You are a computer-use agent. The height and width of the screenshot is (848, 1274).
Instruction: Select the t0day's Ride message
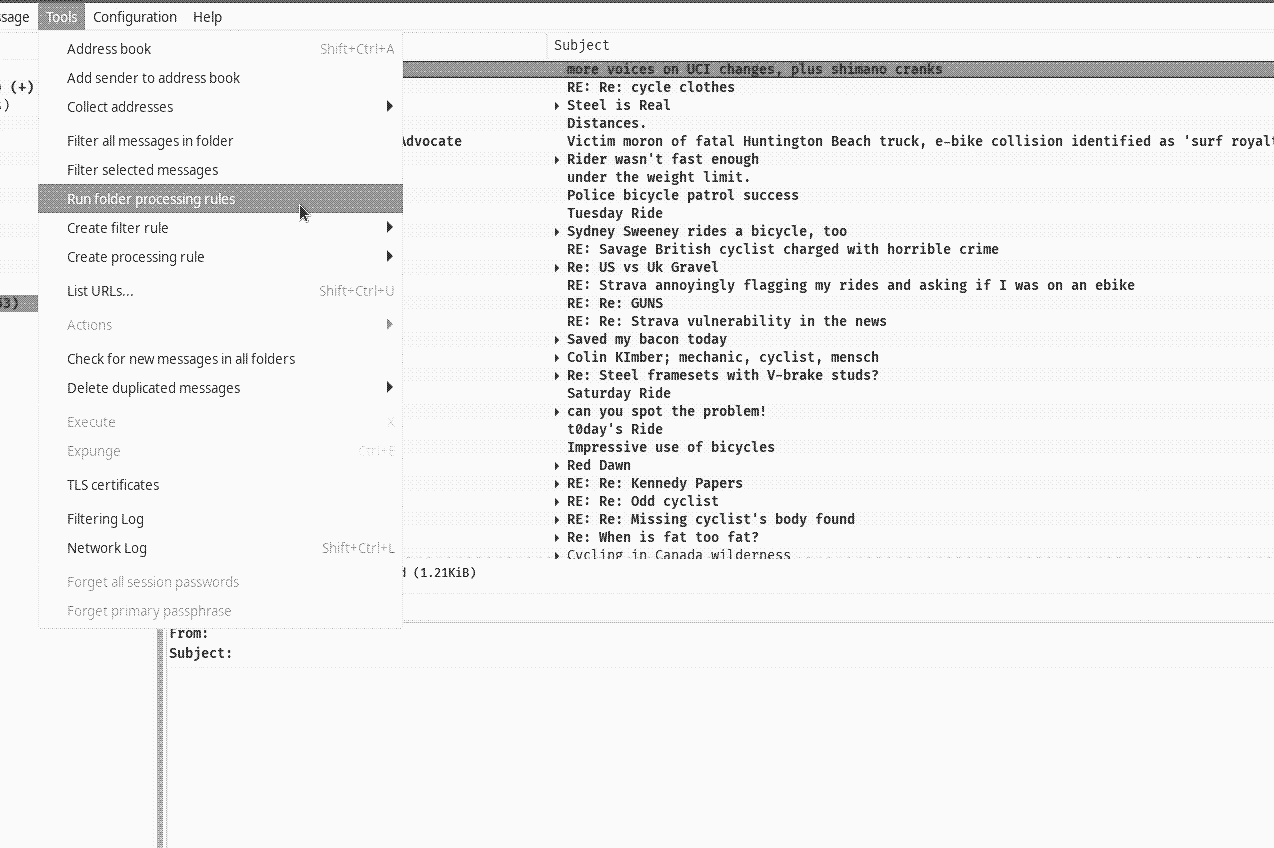click(x=615, y=429)
